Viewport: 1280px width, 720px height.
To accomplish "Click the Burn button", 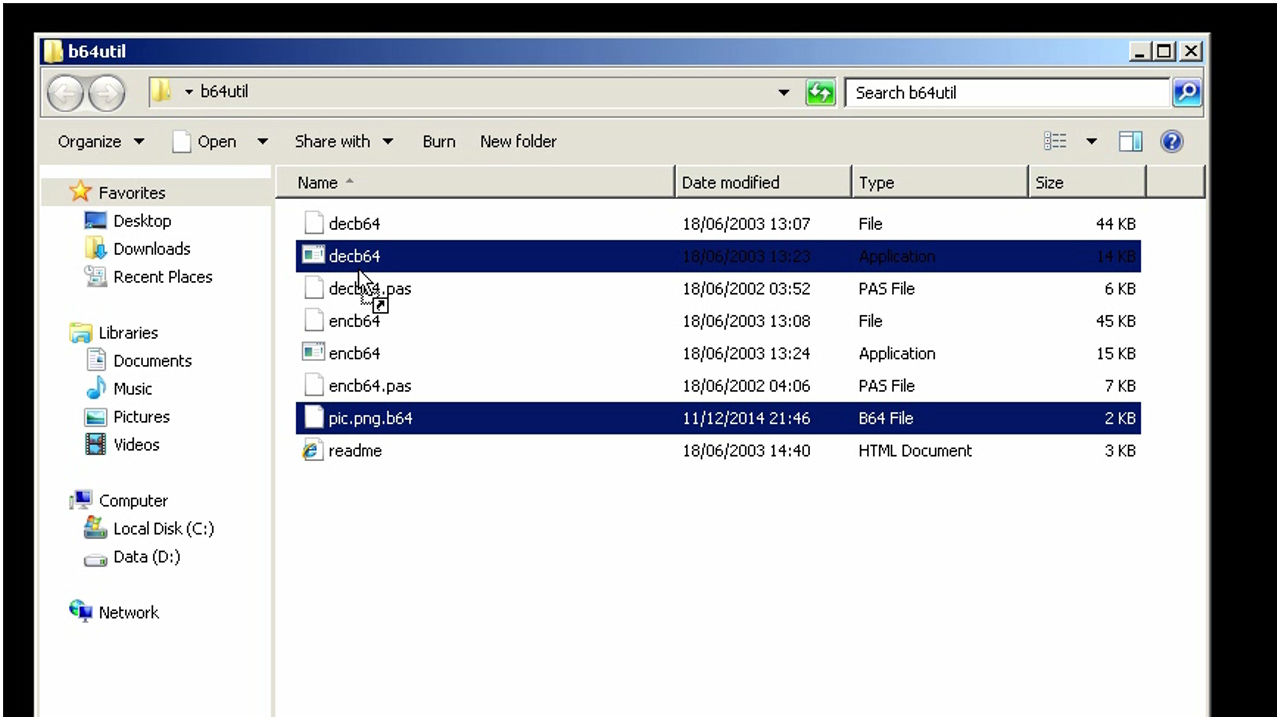I will pyautogui.click(x=439, y=142).
